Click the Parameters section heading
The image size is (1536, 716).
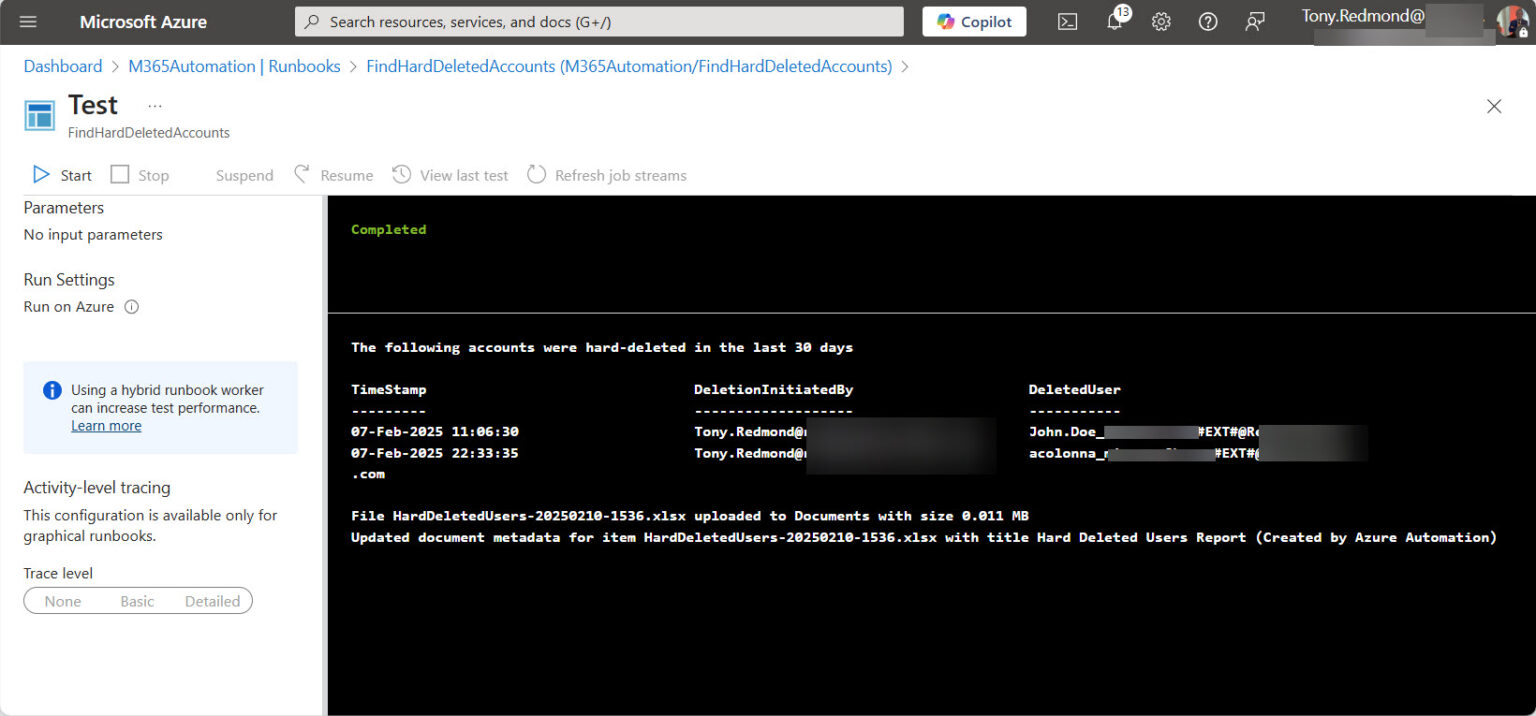(64, 208)
